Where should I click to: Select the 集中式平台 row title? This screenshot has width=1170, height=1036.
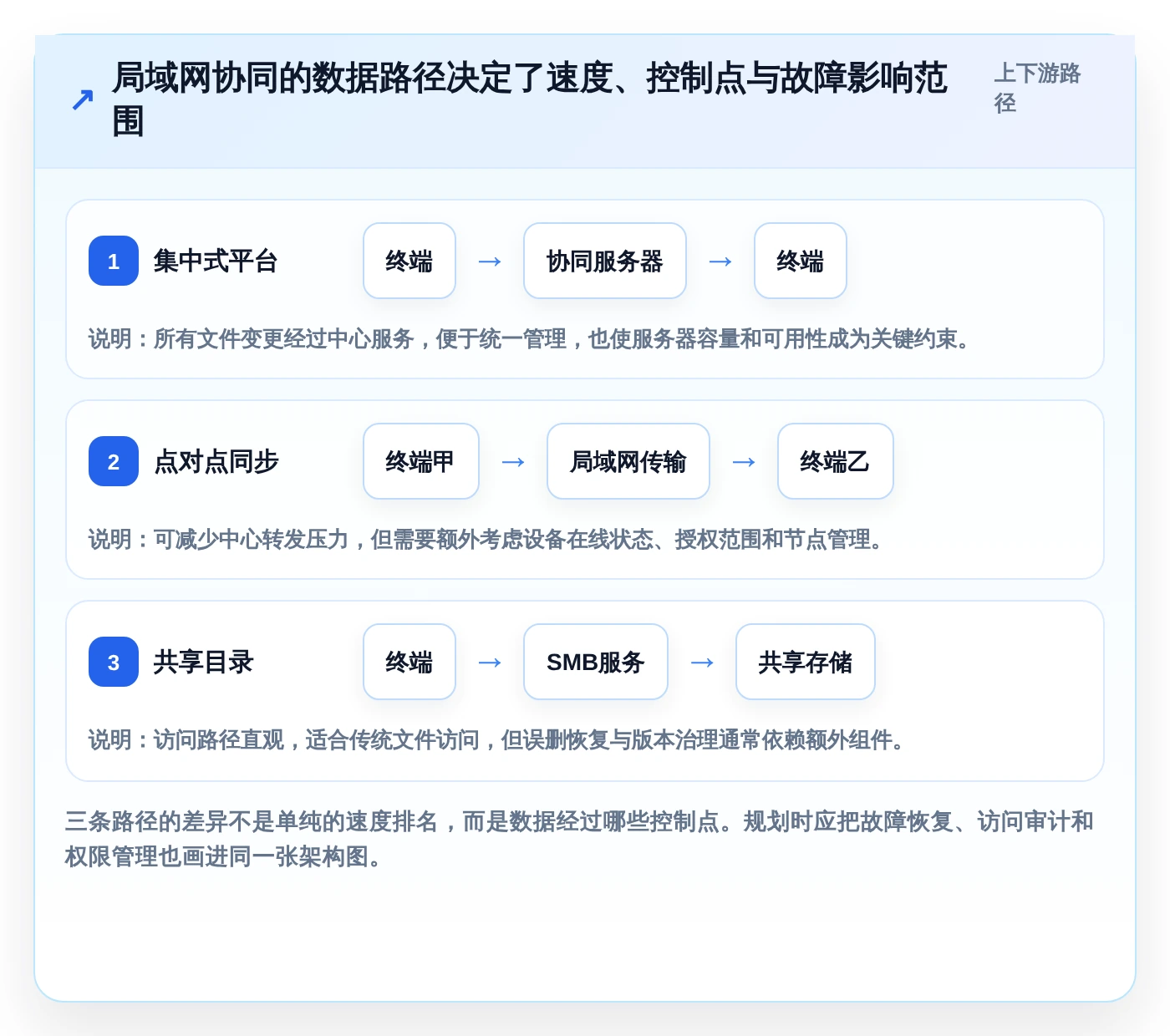216,261
